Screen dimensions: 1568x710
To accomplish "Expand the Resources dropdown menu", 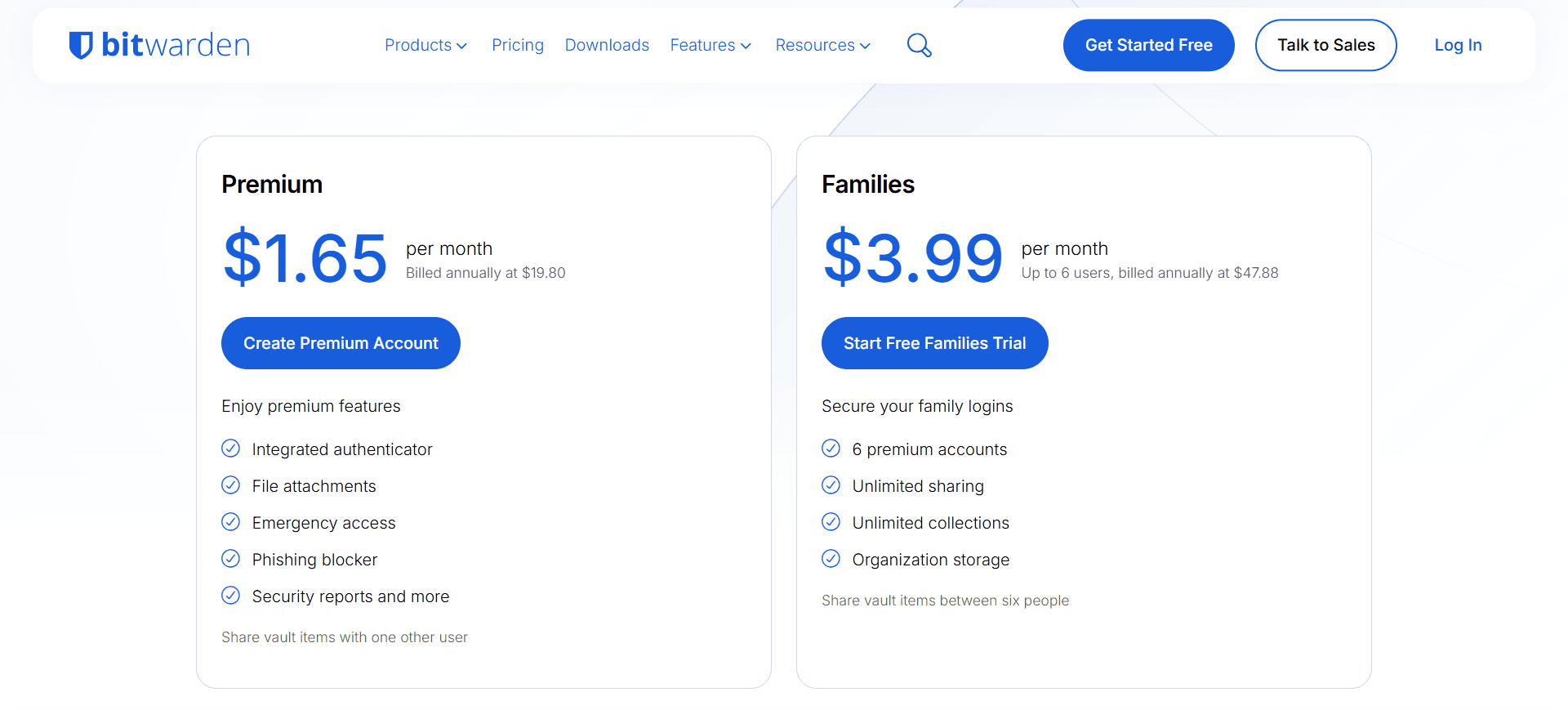I will click(823, 45).
